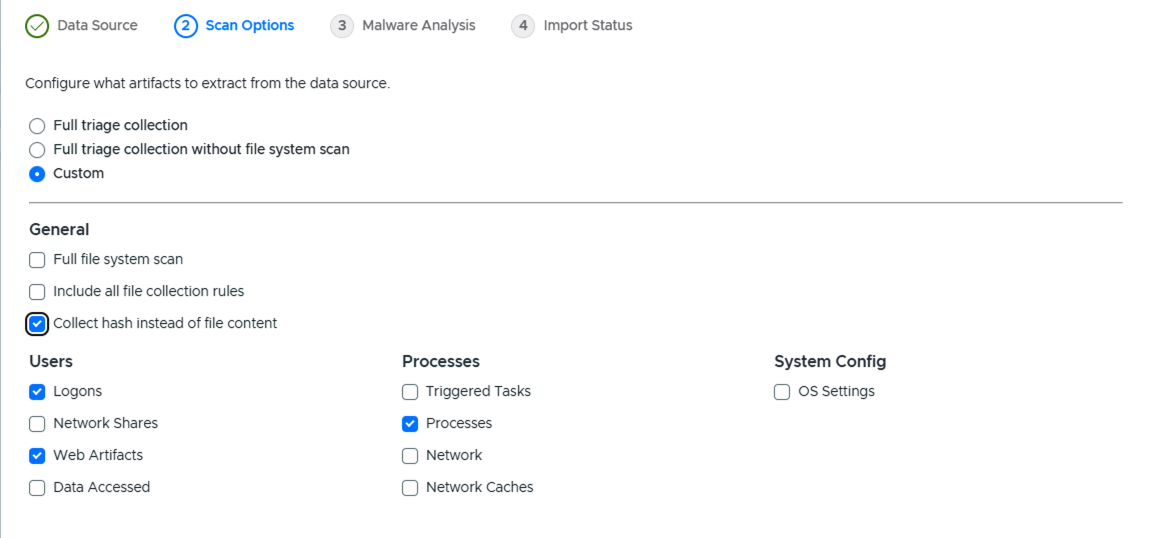Switch to the Malware Analysis step
The image size is (1150, 538).
point(419,26)
